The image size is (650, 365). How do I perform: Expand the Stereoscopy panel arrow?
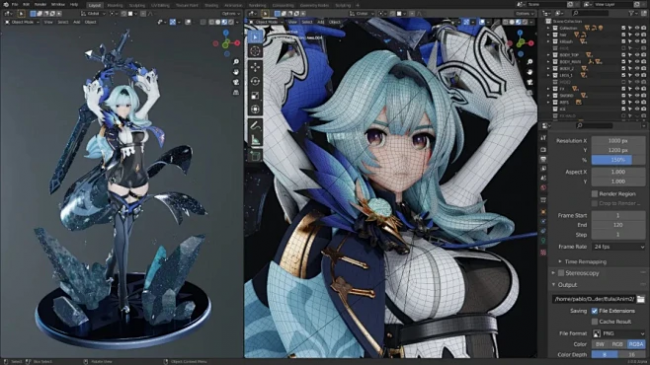click(x=553, y=273)
